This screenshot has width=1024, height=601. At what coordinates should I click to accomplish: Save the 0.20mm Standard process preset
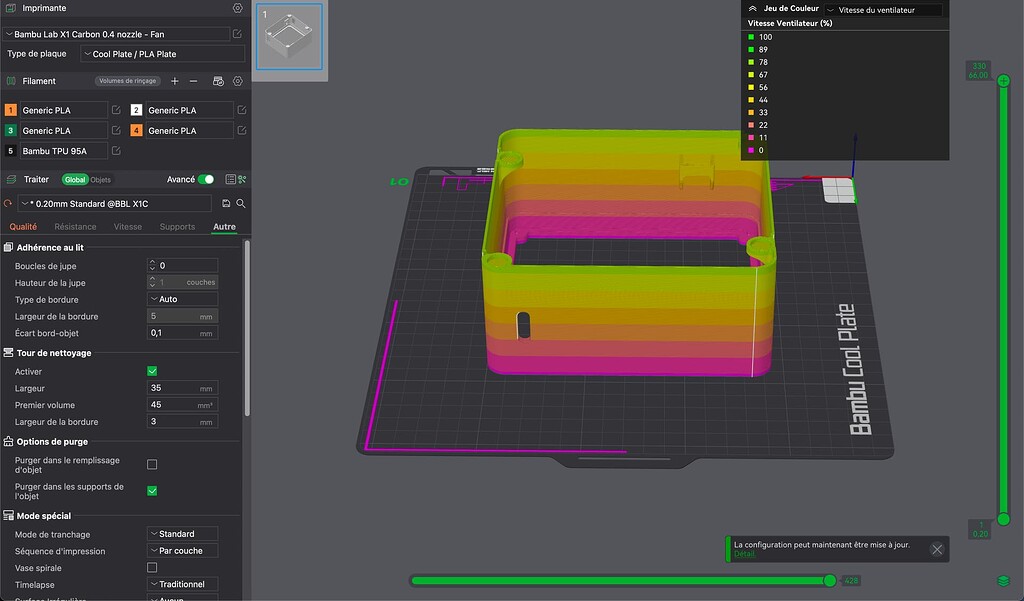click(x=226, y=204)
